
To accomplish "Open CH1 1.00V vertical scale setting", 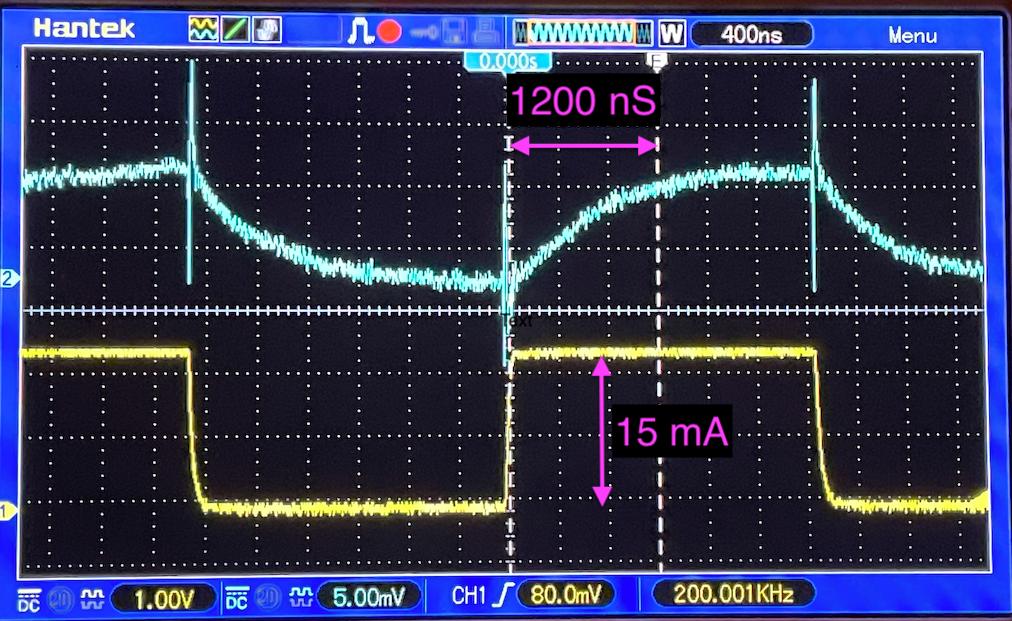I will tap(165, 598).
